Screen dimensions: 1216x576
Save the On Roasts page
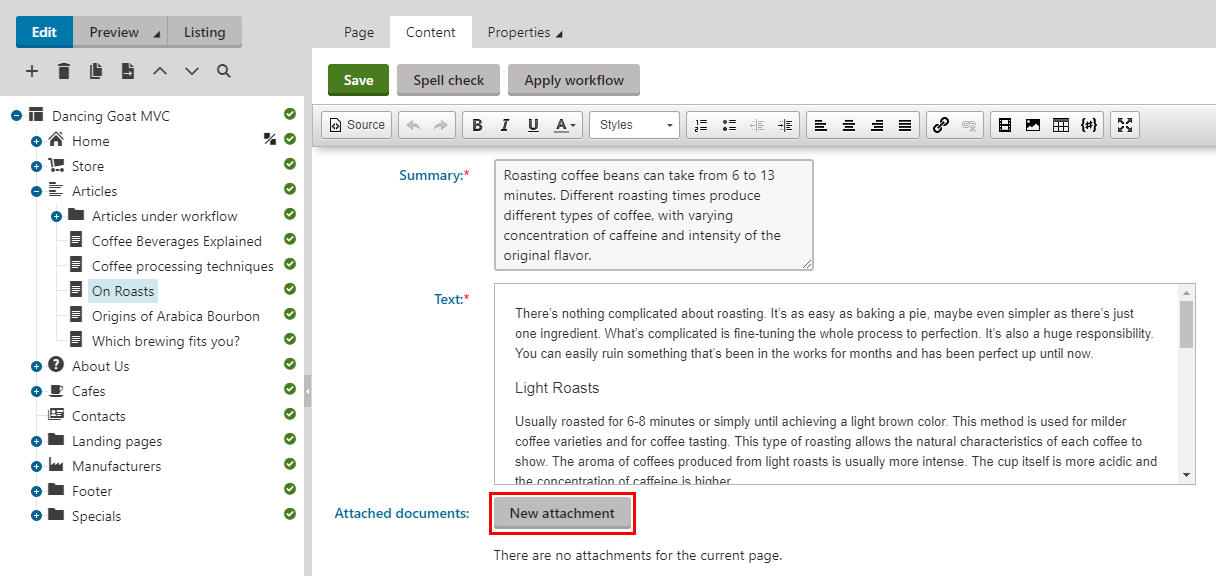pyautogui.click(x=358, y=79)
